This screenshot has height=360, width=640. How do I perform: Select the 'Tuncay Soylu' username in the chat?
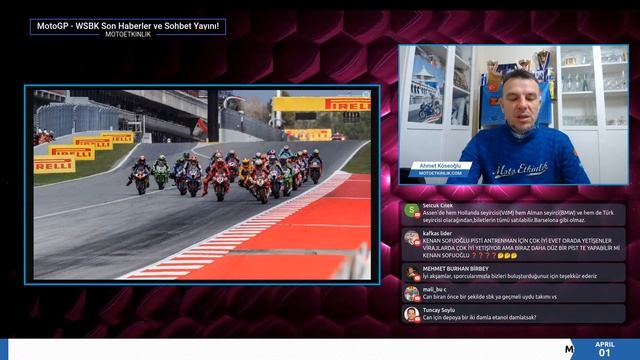(439, 310)
